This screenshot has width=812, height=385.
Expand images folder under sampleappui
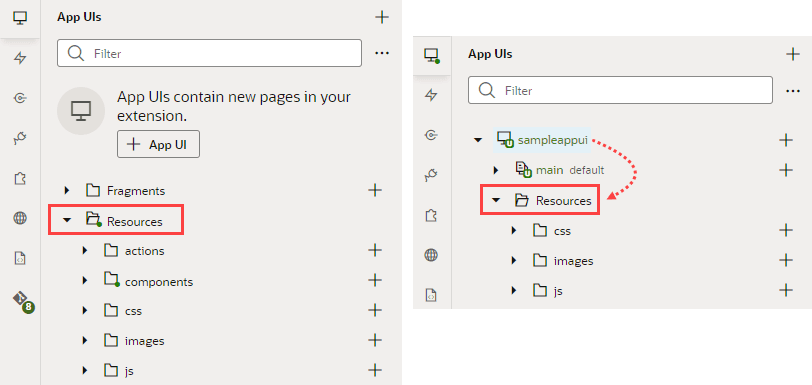tap(514, 260)
